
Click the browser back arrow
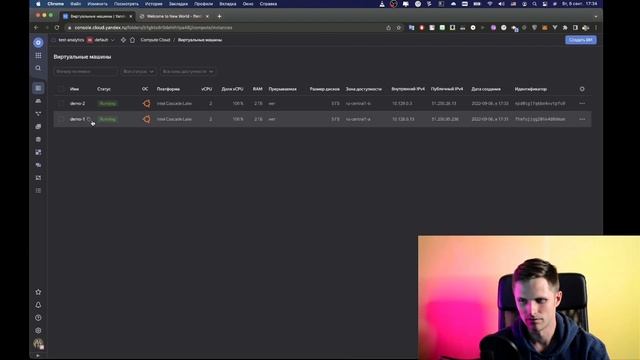[36, 28]
